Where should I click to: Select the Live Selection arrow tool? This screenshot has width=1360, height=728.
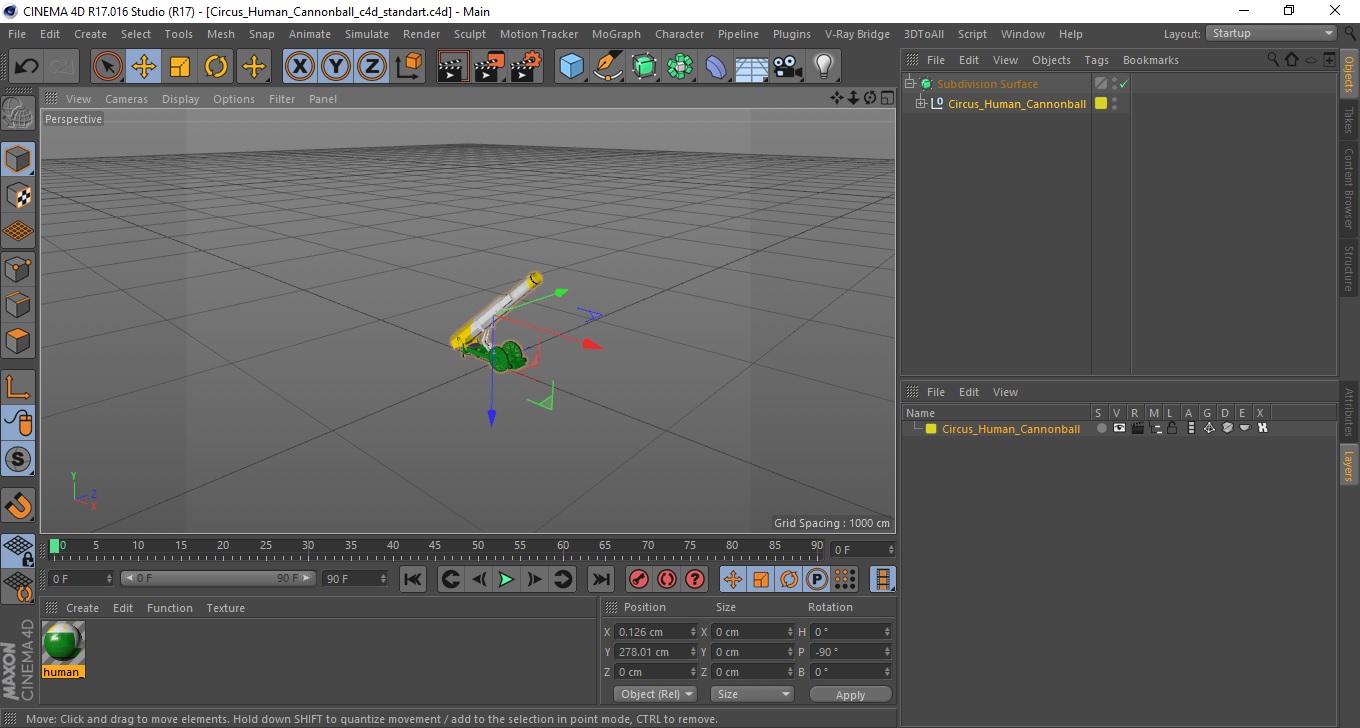coord(108,67)
